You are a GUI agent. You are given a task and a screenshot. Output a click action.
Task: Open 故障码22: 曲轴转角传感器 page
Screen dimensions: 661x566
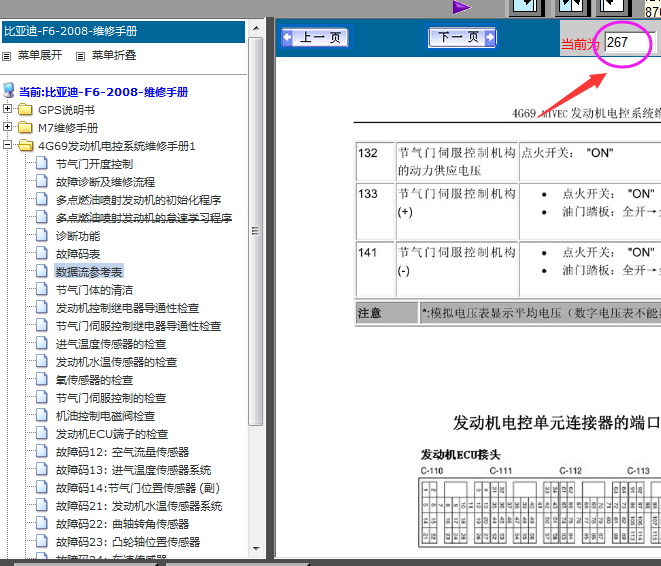[123, 524]
